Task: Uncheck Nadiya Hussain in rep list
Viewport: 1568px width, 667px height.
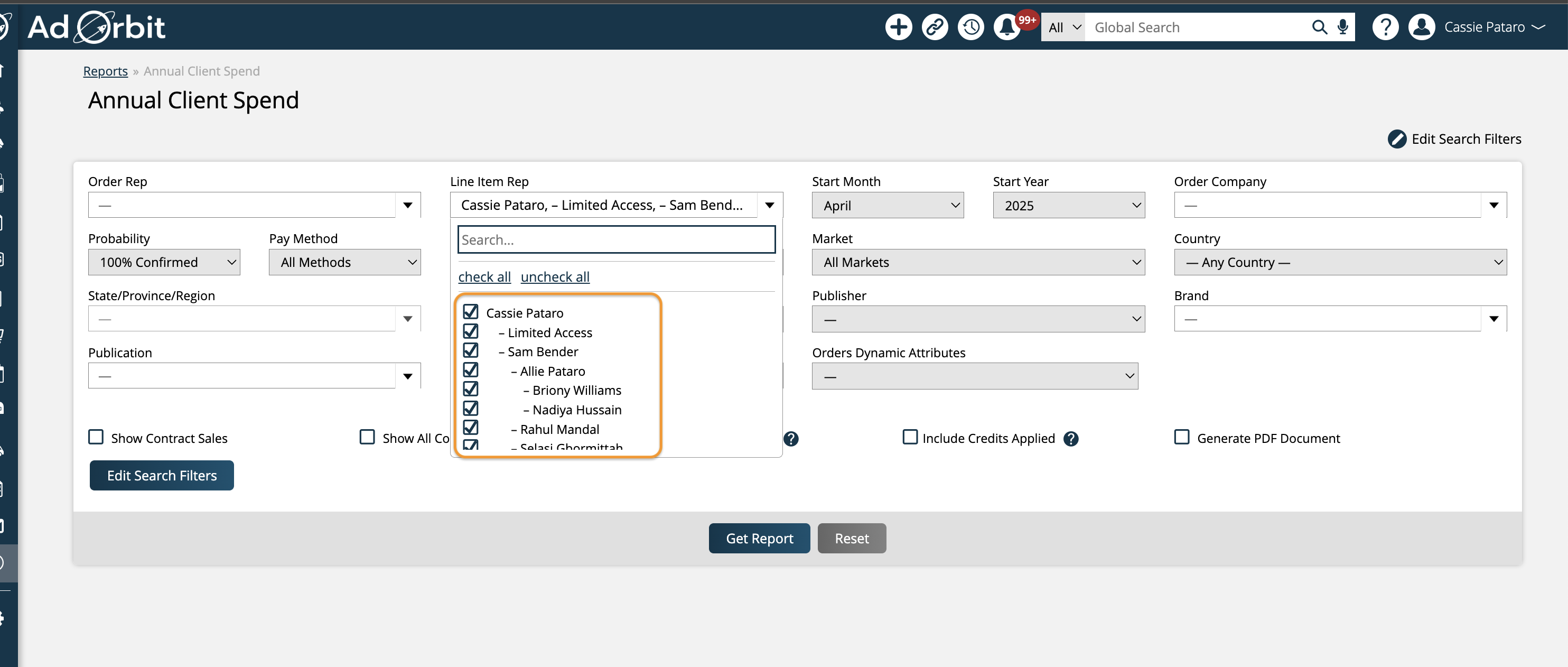Action: click(x=471, y=409)
